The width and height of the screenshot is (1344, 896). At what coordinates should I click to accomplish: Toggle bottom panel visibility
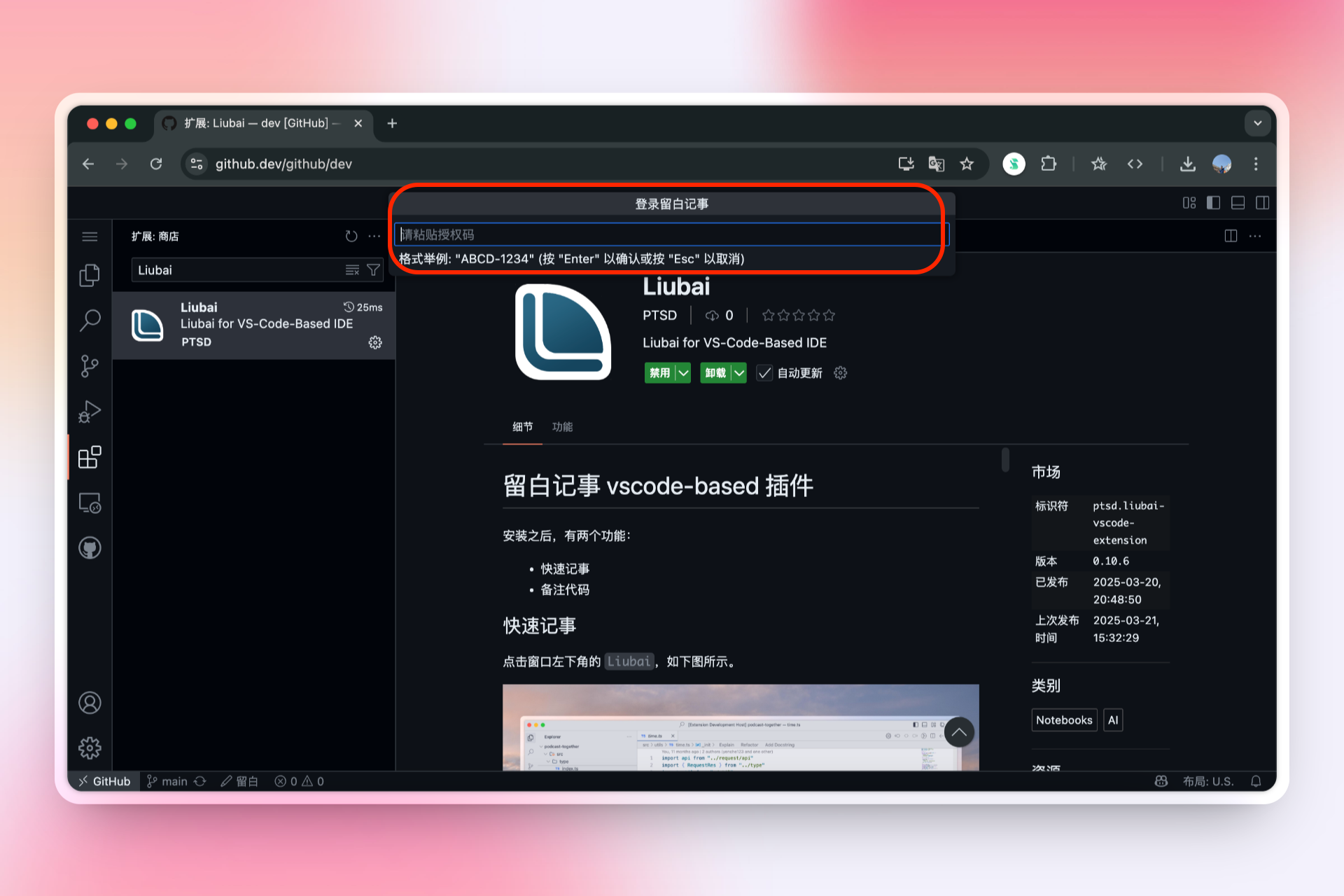[x=1238, y=203]
